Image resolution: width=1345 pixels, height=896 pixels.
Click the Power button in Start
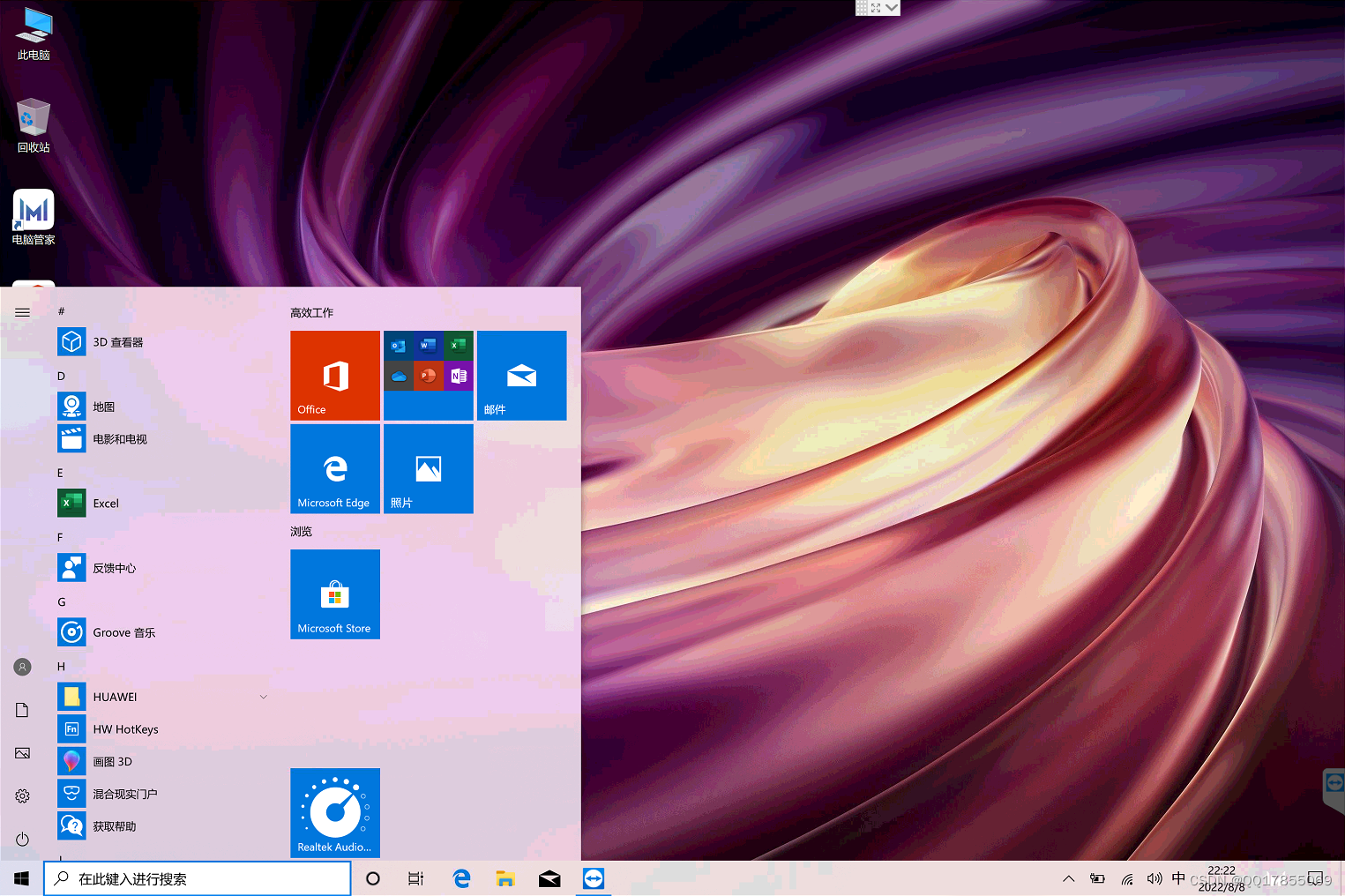tap(22, 840)
